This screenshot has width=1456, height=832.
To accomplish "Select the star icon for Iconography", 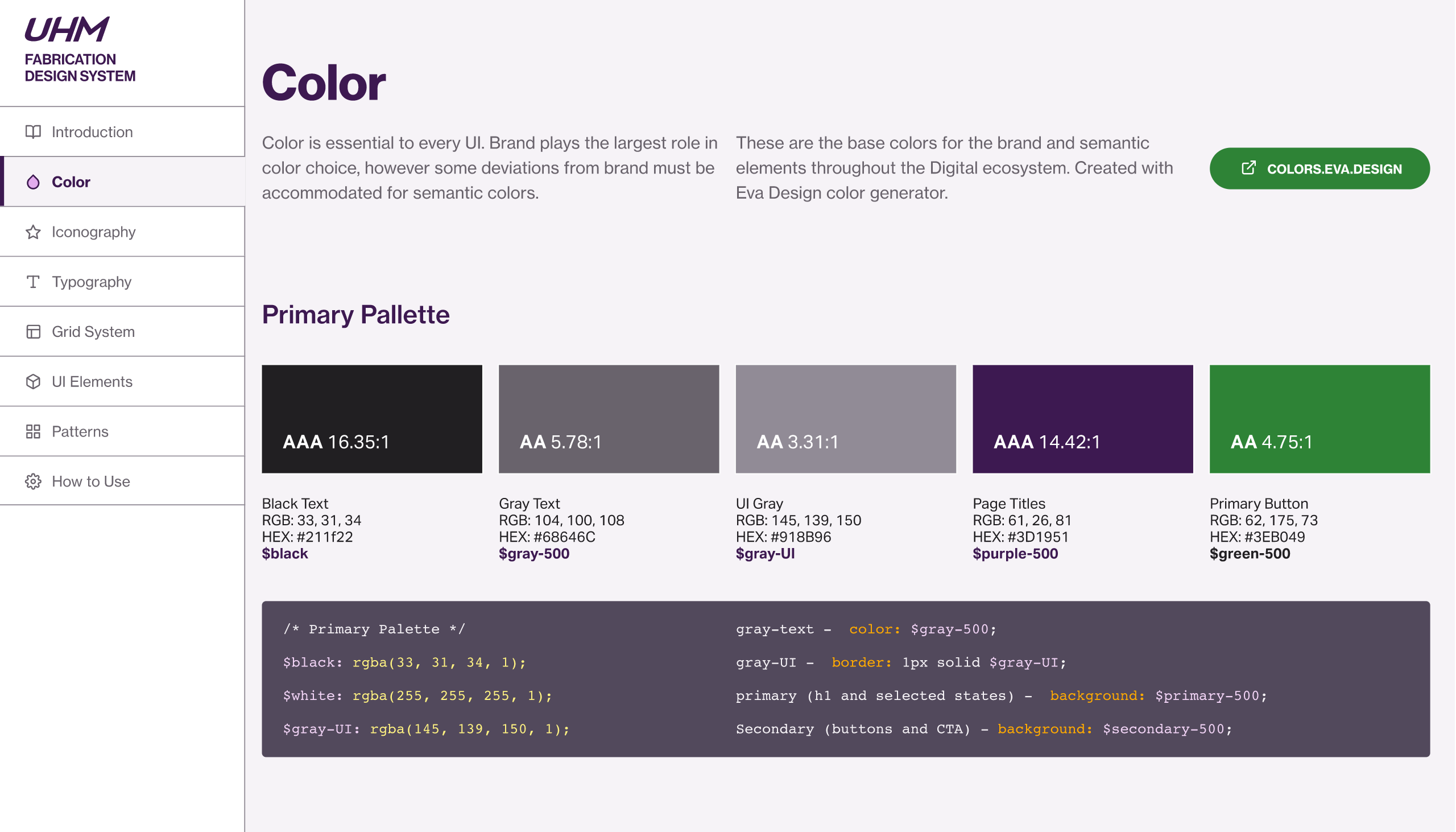I will coord(33,232).
